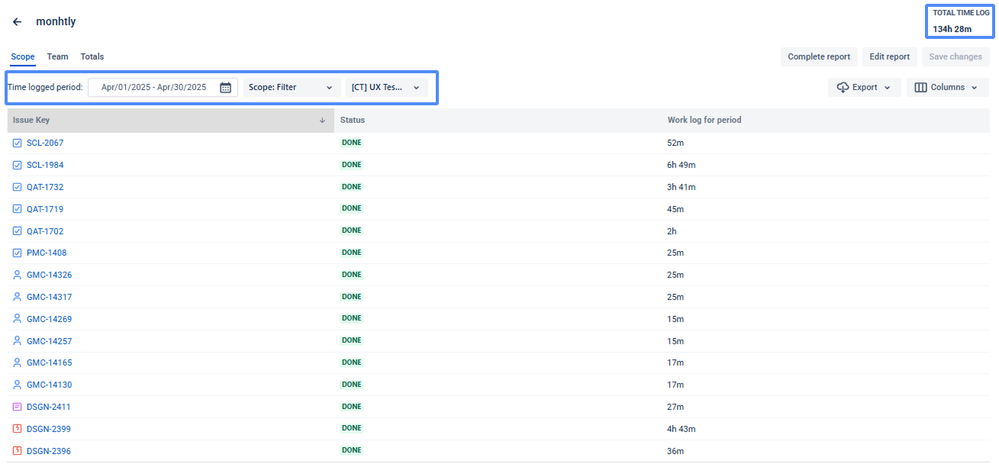999x464 pixels.
Task: Click the Save changes button
Action: (x=955, y=57)
